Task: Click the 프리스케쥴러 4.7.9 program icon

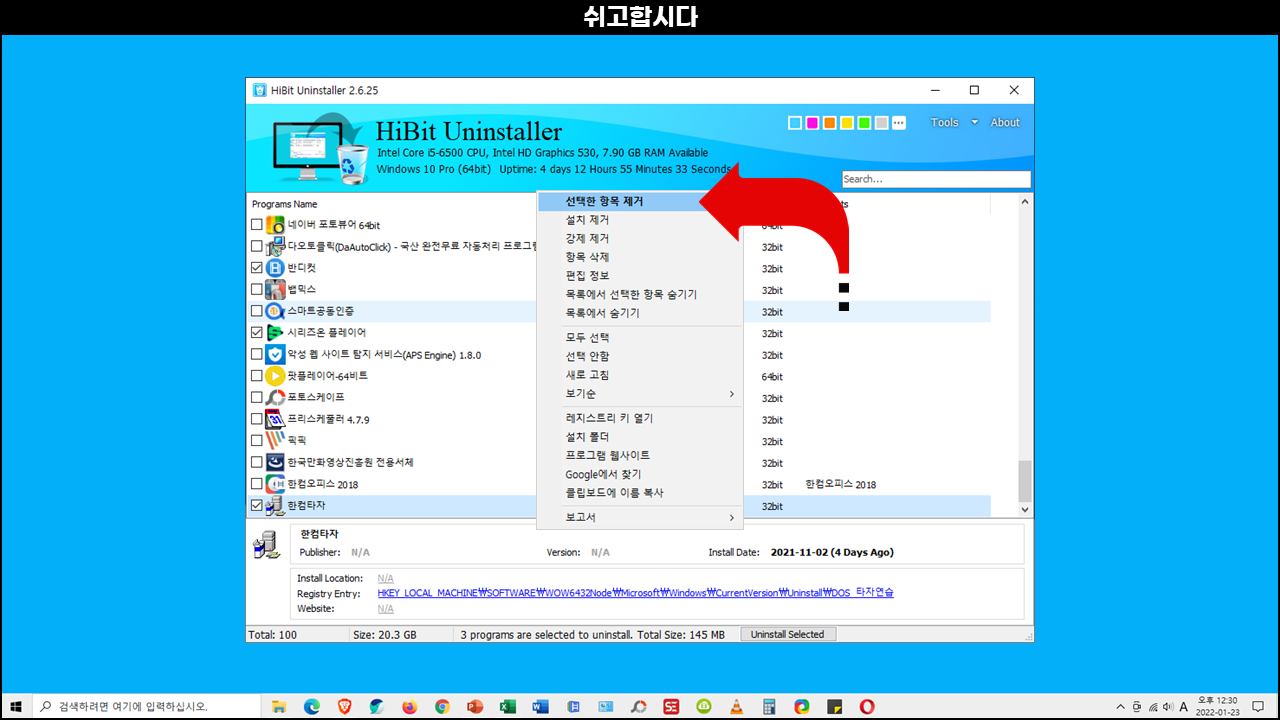Action: 275,419
